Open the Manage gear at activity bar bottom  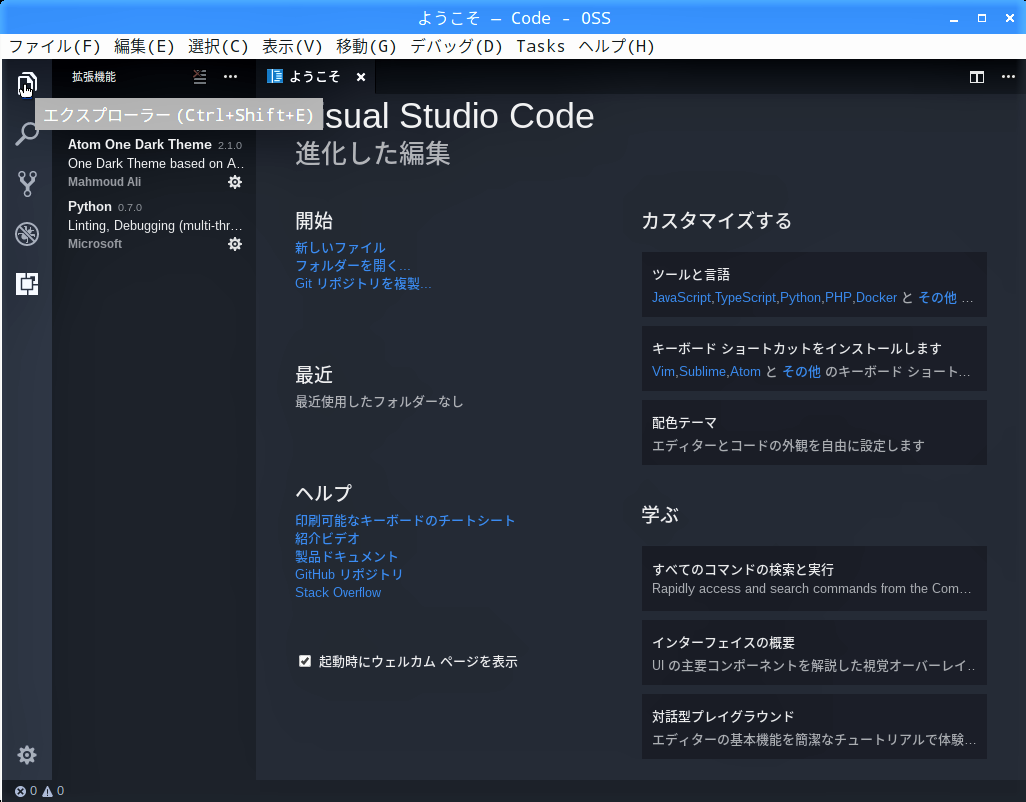pyautogui.click(x=27, y=755)
